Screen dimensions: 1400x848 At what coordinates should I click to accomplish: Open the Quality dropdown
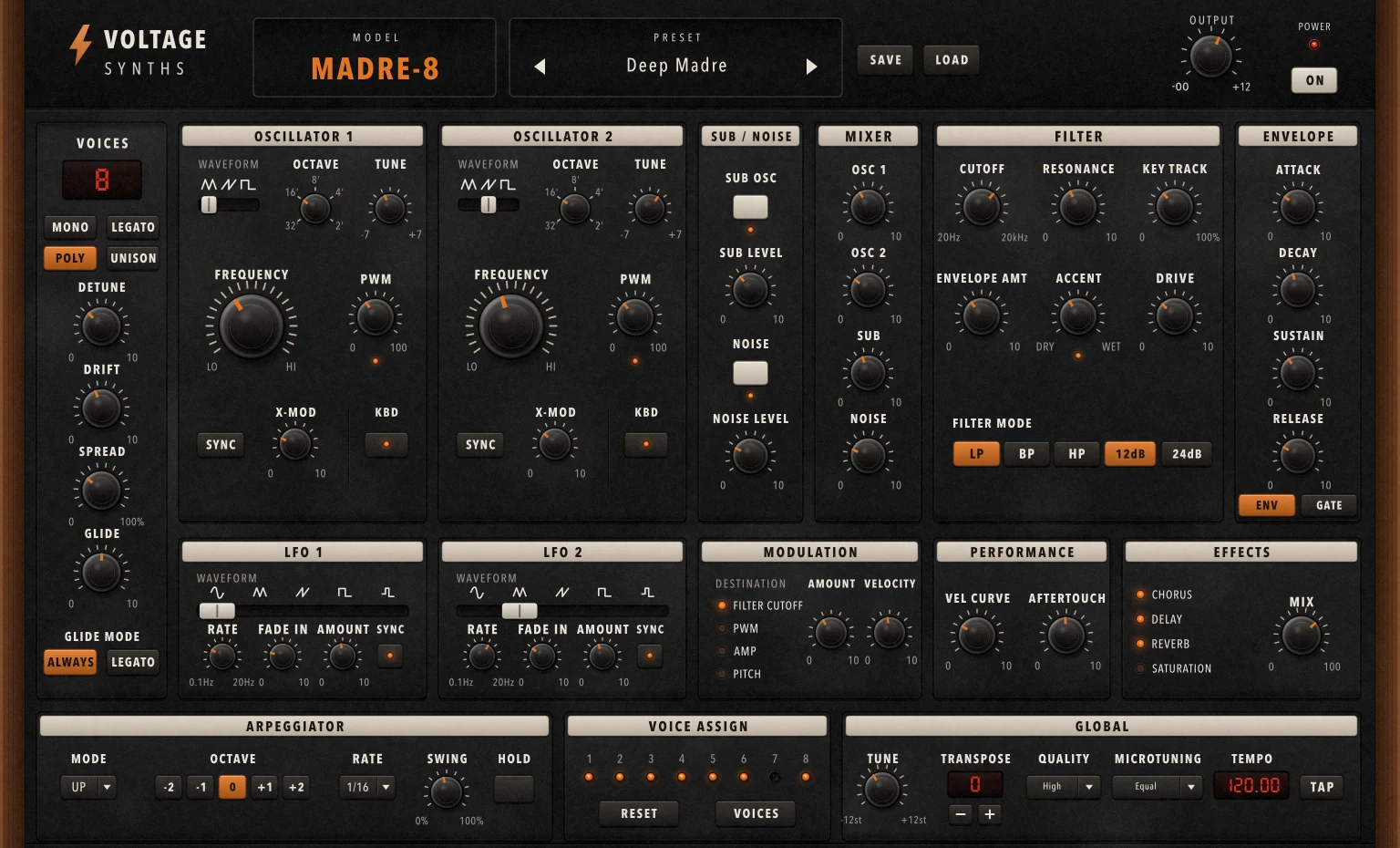coord(1064,787)
